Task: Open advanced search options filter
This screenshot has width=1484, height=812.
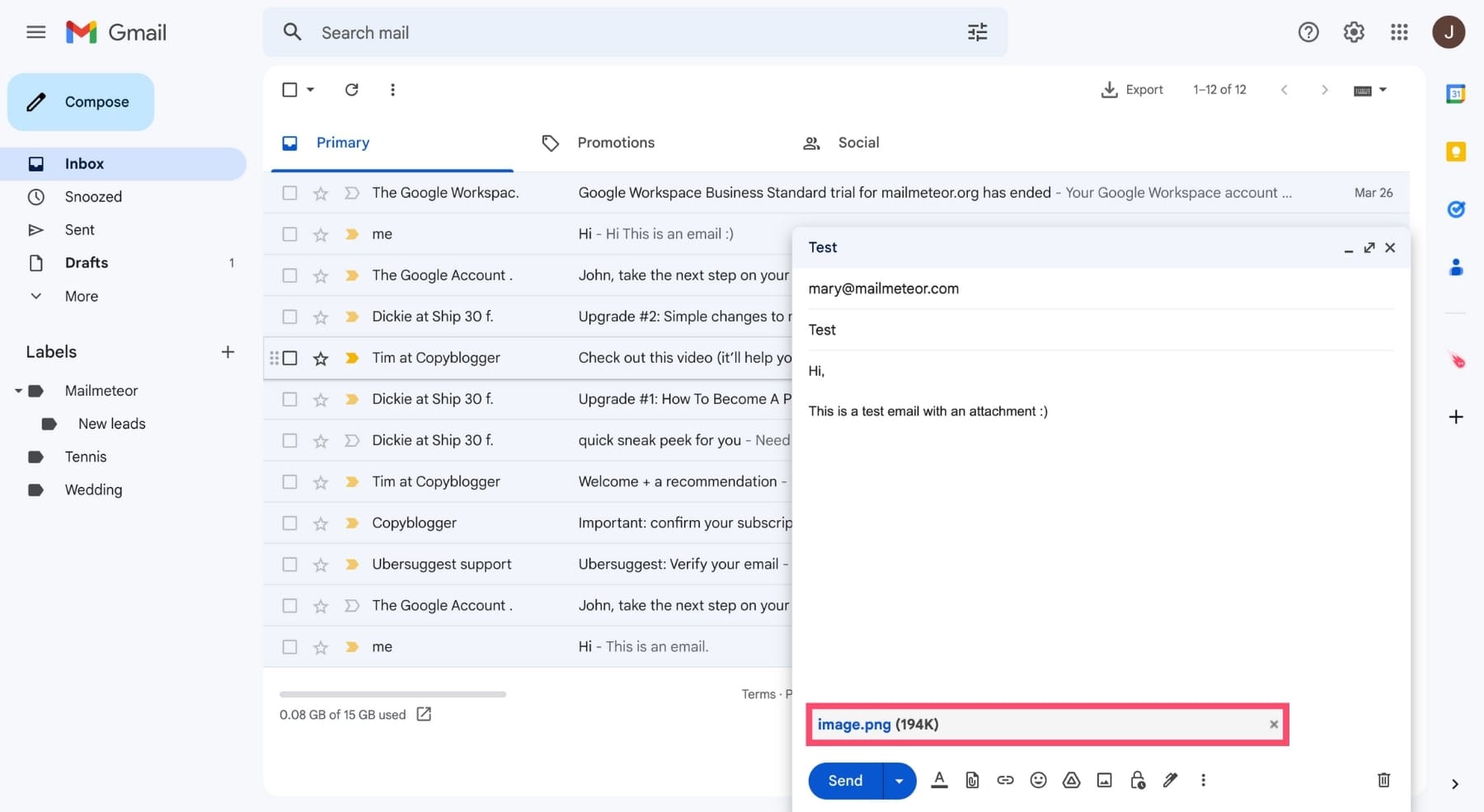Action: pos(977,32)
